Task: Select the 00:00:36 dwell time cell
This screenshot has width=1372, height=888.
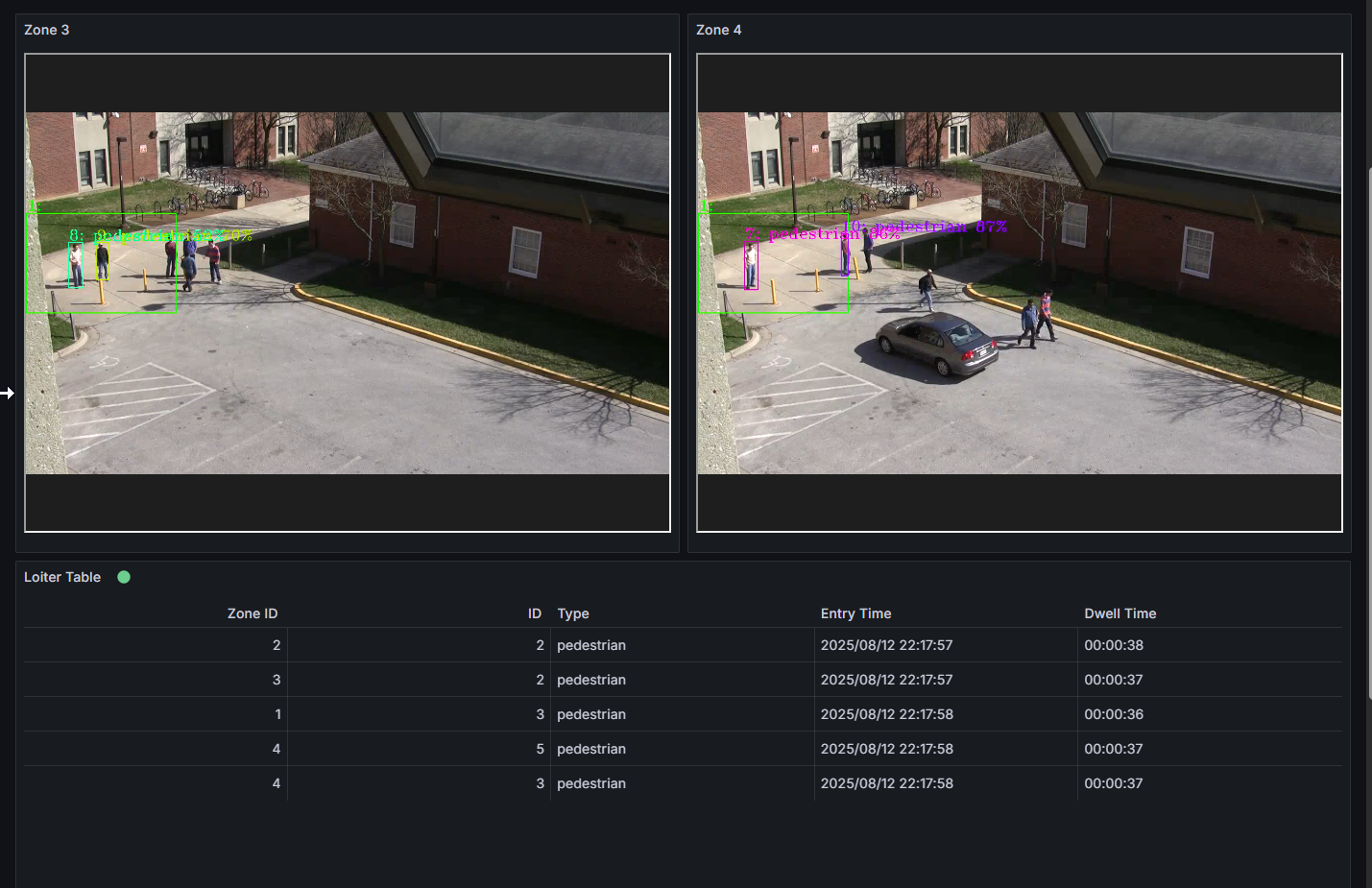Action: 1114,714
